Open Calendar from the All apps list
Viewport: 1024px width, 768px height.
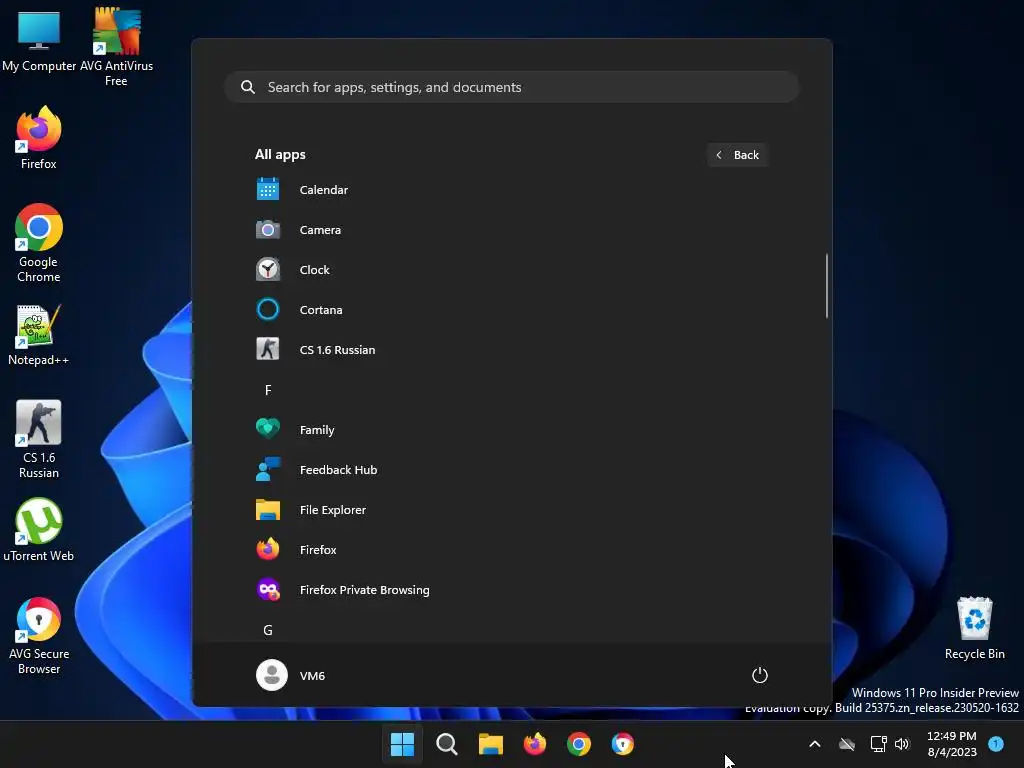click(511, 190)
